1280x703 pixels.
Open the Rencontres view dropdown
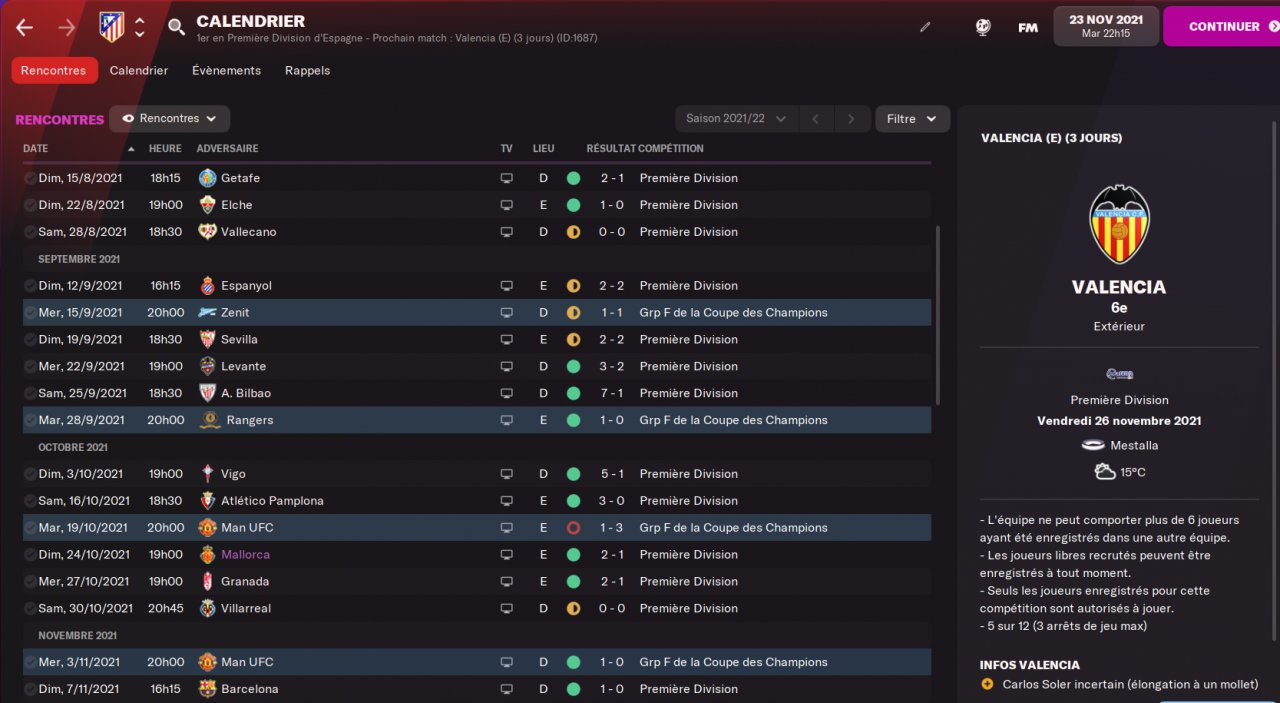pyautogui.click(x=170, y=119)
